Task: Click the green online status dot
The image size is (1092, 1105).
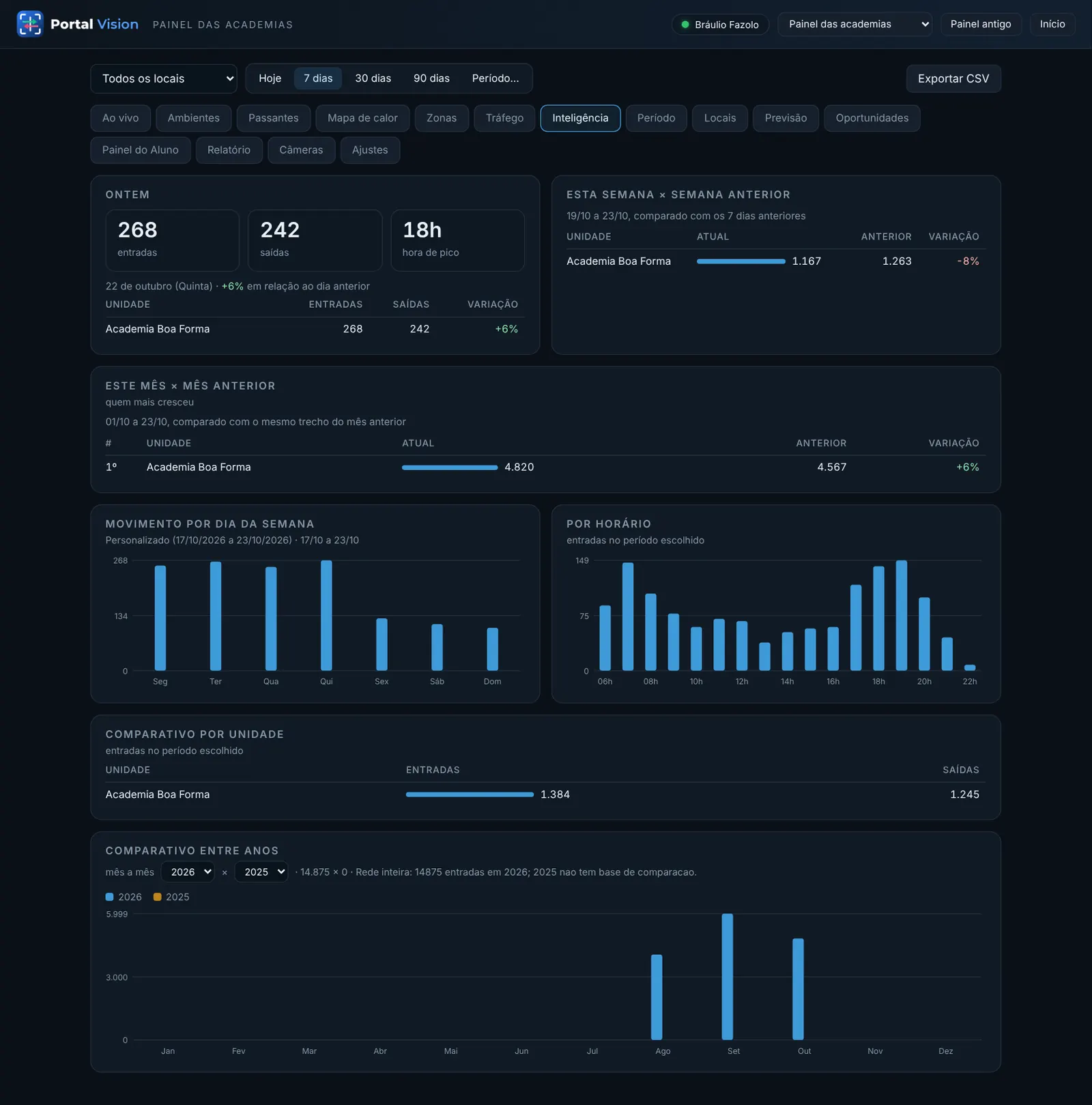Action: click(x=685, y=25)
